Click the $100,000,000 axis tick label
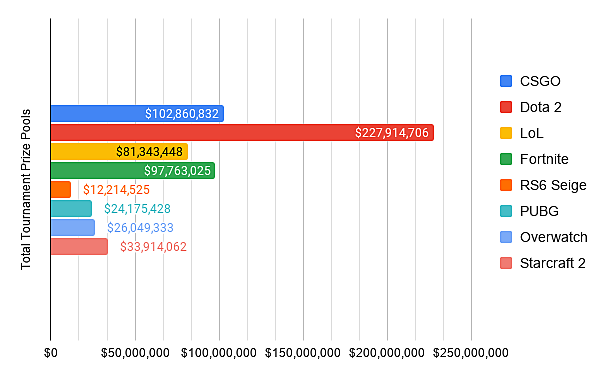Viewport: 600px width, 379px height. click(x=219, y=353)
